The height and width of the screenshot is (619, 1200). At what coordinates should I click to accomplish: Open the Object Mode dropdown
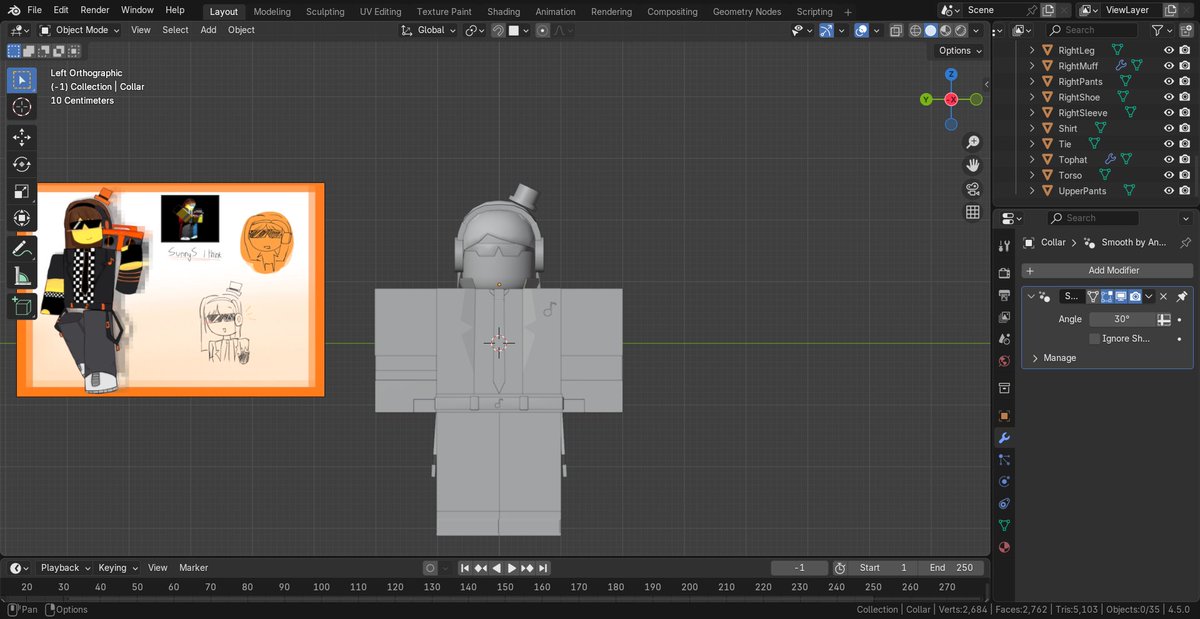click(79, 30)
